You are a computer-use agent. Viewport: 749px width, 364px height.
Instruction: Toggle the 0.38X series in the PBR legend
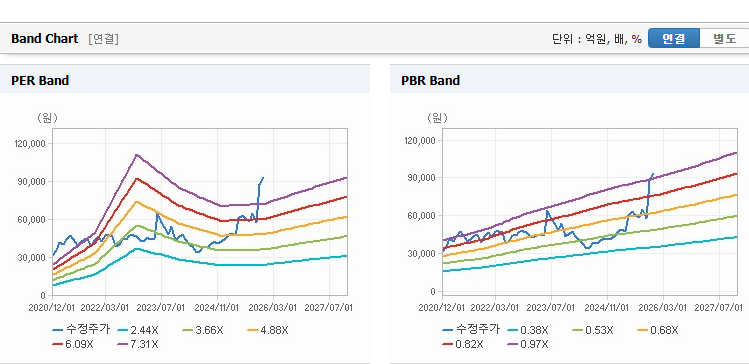coord(528,330)
